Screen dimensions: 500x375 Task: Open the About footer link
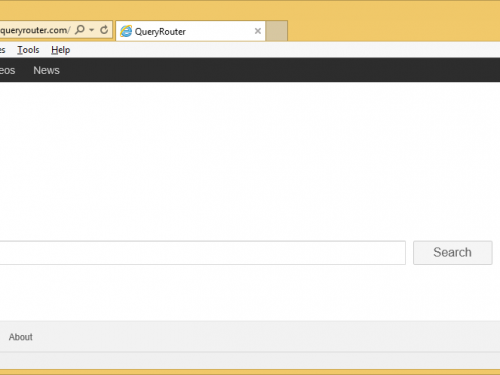pyautogui.click(x=21, y=337)
